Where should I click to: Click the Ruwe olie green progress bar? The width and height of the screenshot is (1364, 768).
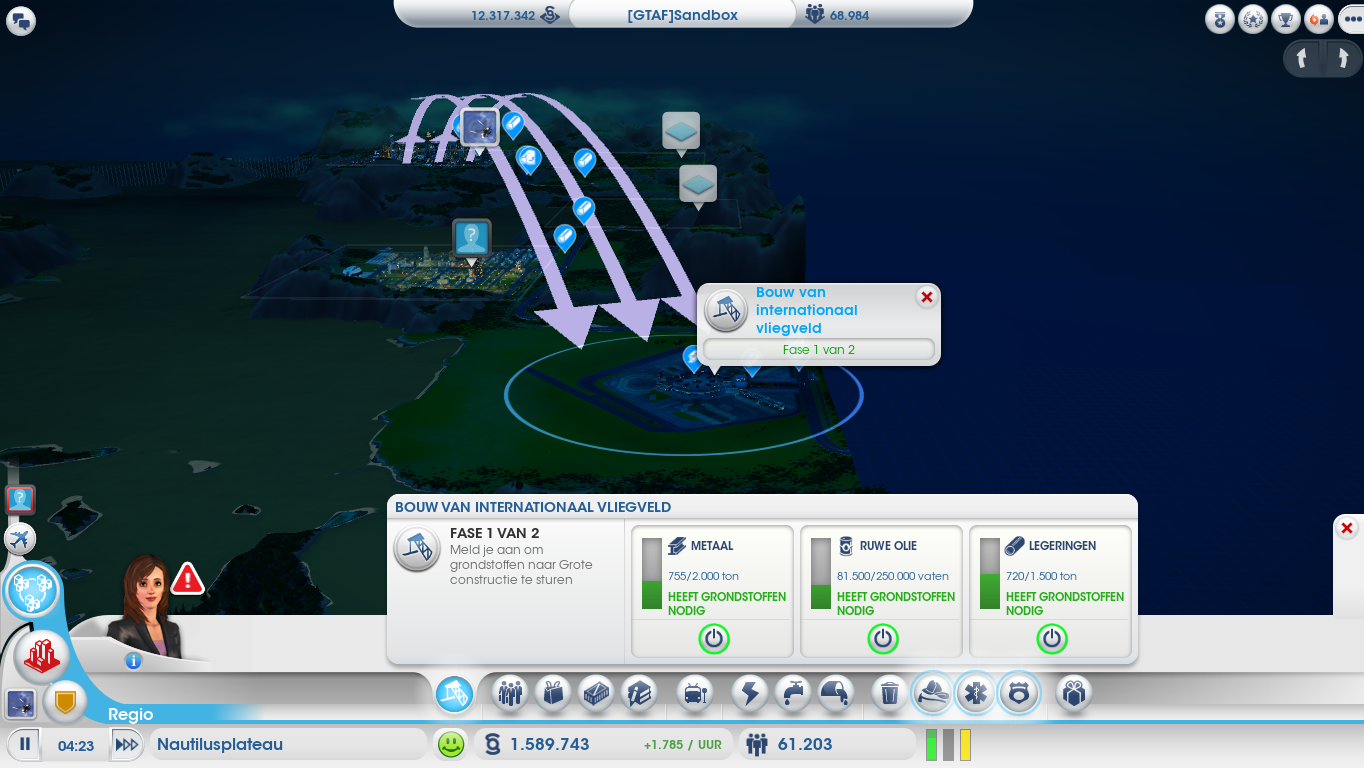pyautogui.click(x=821, y=574)
